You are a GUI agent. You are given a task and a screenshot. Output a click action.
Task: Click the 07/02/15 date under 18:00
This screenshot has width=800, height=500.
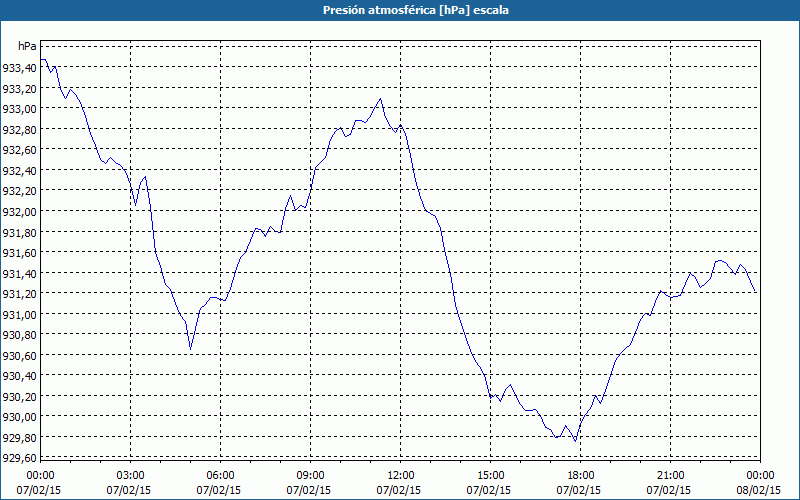[579, 490]
